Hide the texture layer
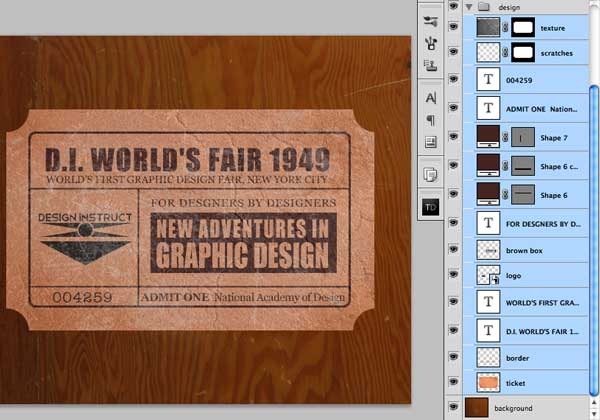This screenshot has height=420, width=600. 453,26
